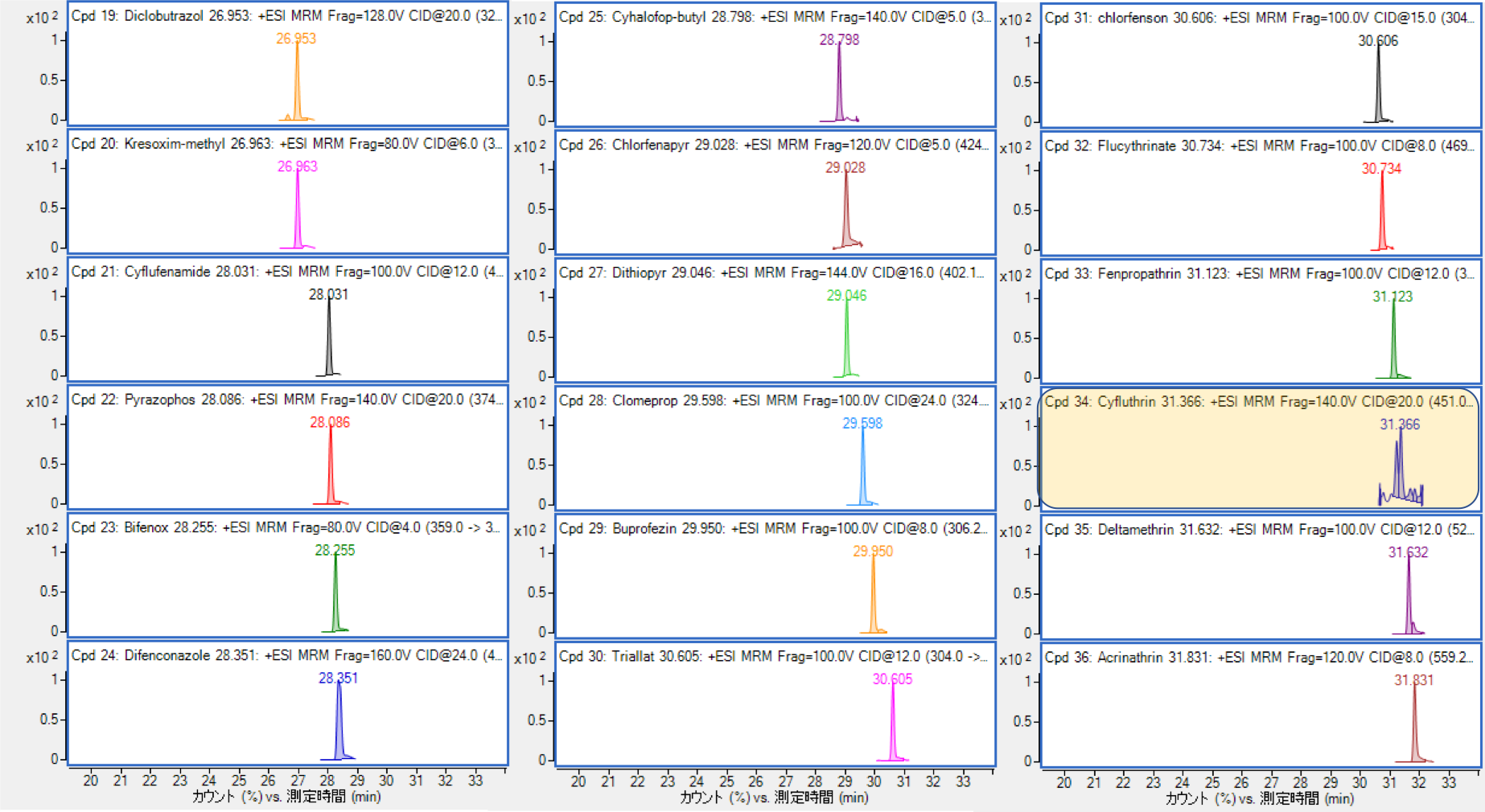The width and height of the screenshot is (1485, 812).
Task: Click the brown peak label 31.831
Action: coord(1413,679)
